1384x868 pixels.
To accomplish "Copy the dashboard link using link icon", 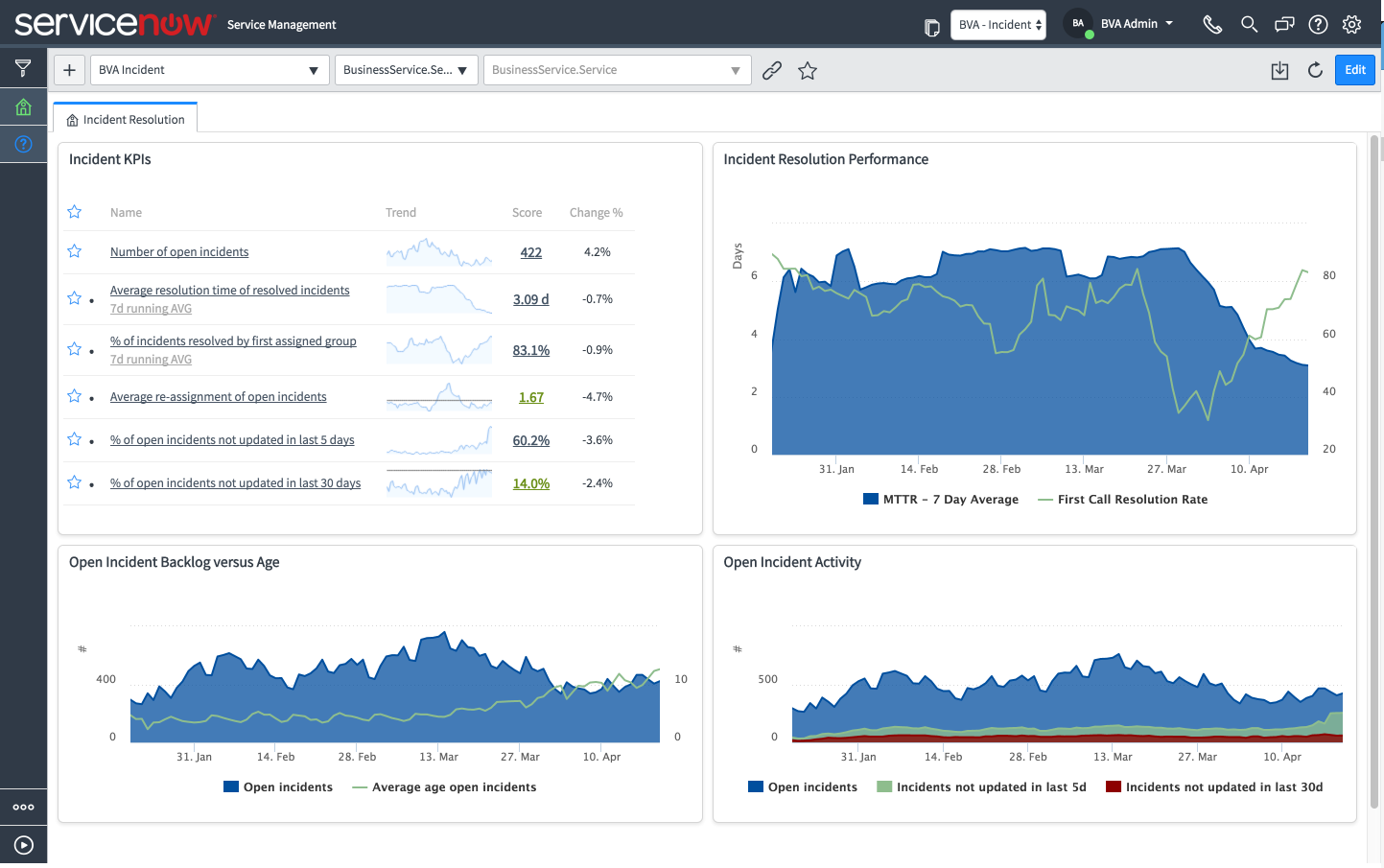I will [772, 69].
